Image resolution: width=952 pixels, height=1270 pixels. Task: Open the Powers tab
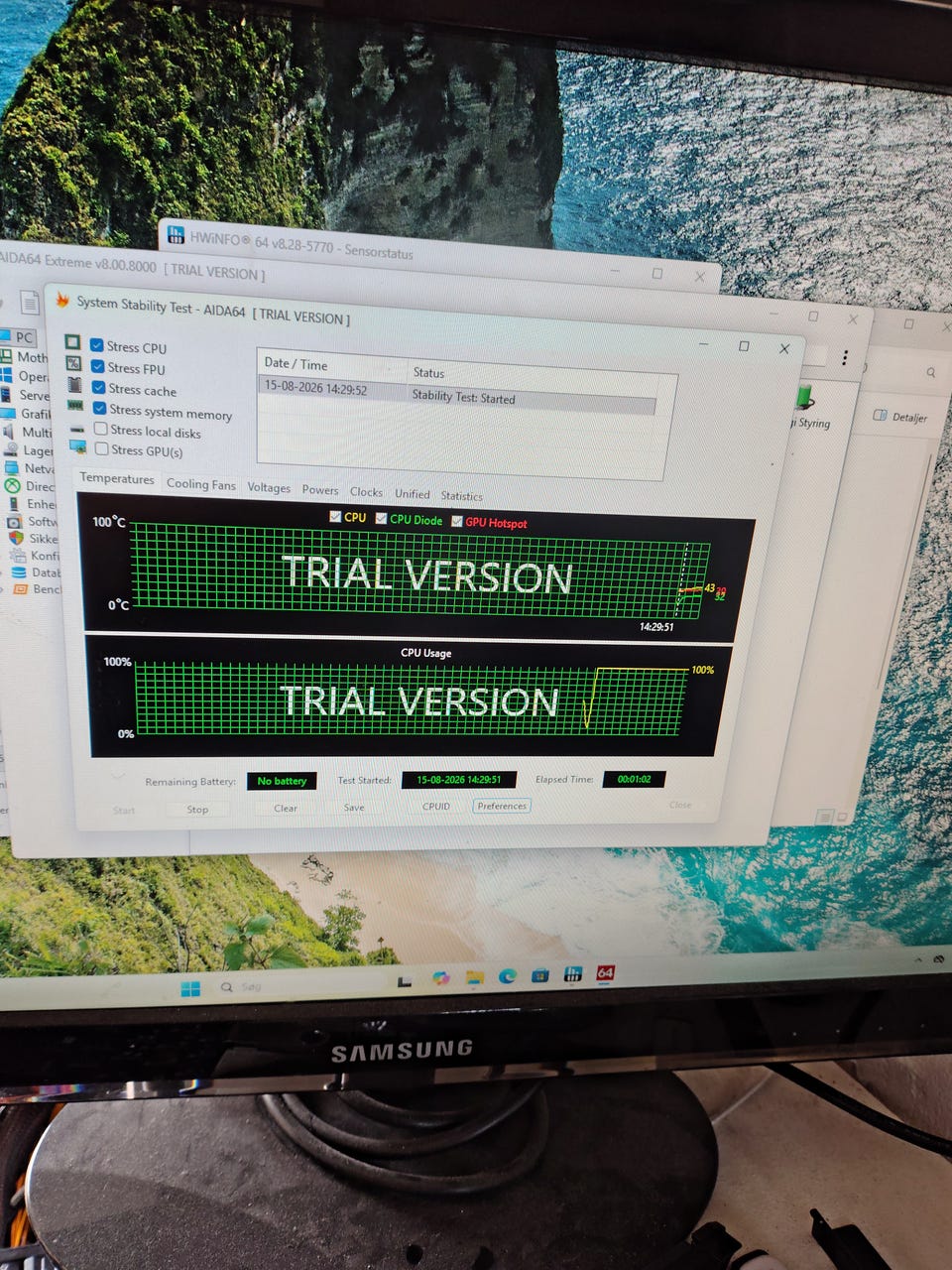coord(320,490)
